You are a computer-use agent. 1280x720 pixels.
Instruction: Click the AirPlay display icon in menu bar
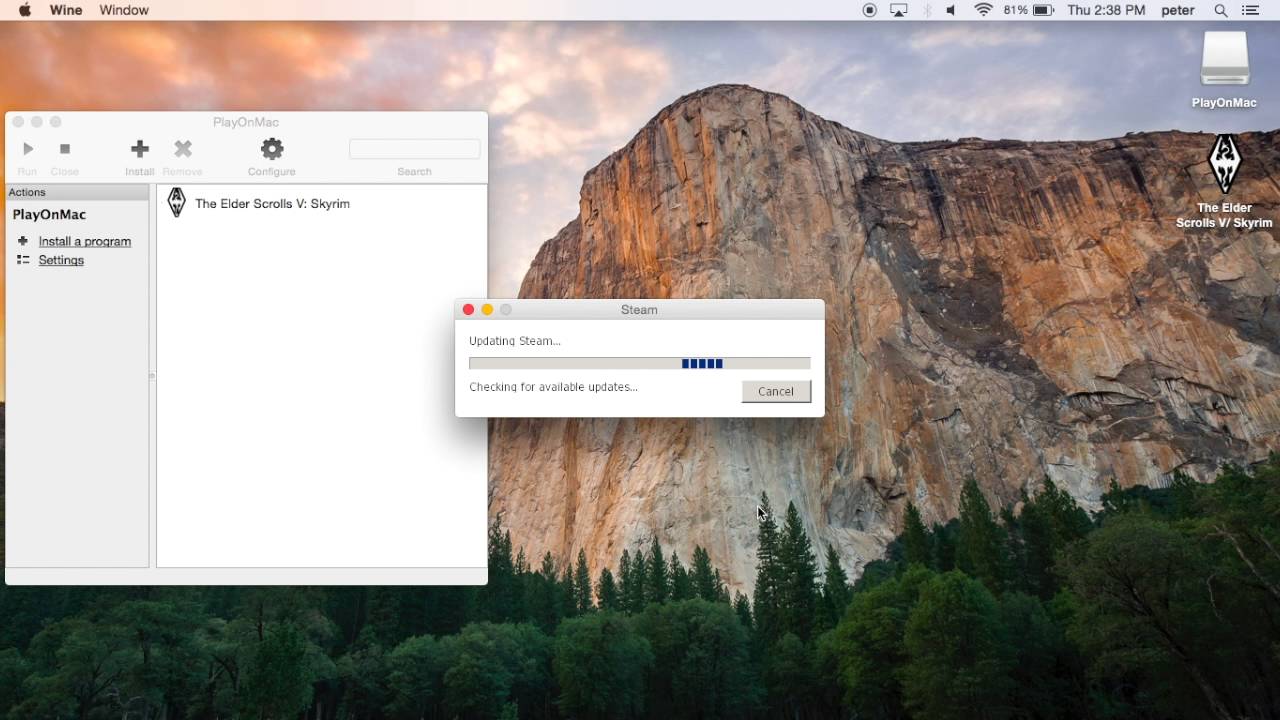[899, 10]
